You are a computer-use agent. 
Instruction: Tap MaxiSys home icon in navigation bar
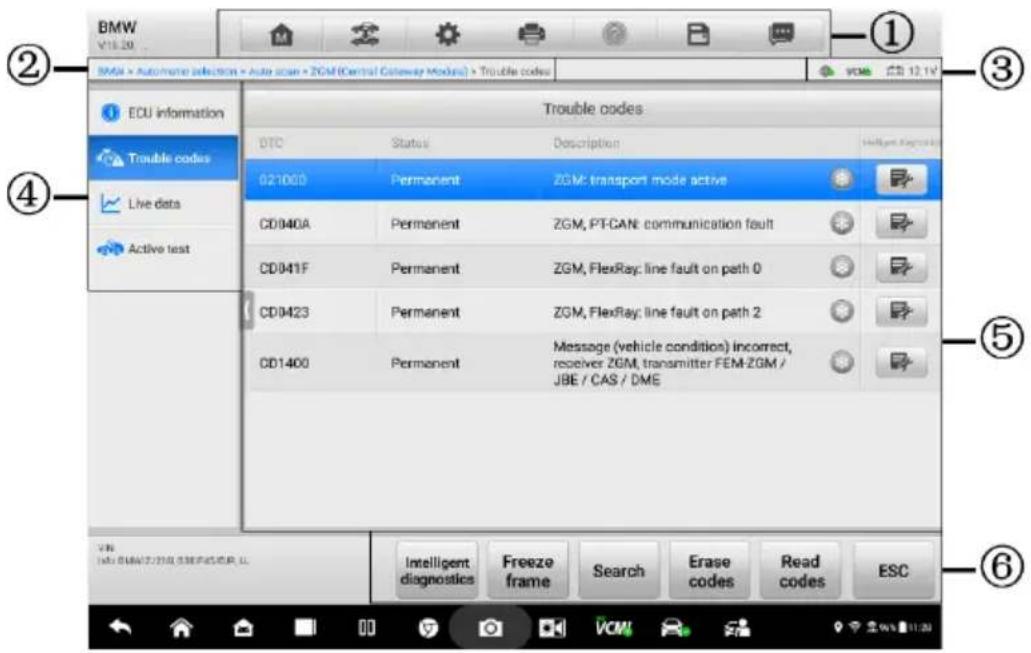coord(243,628)
